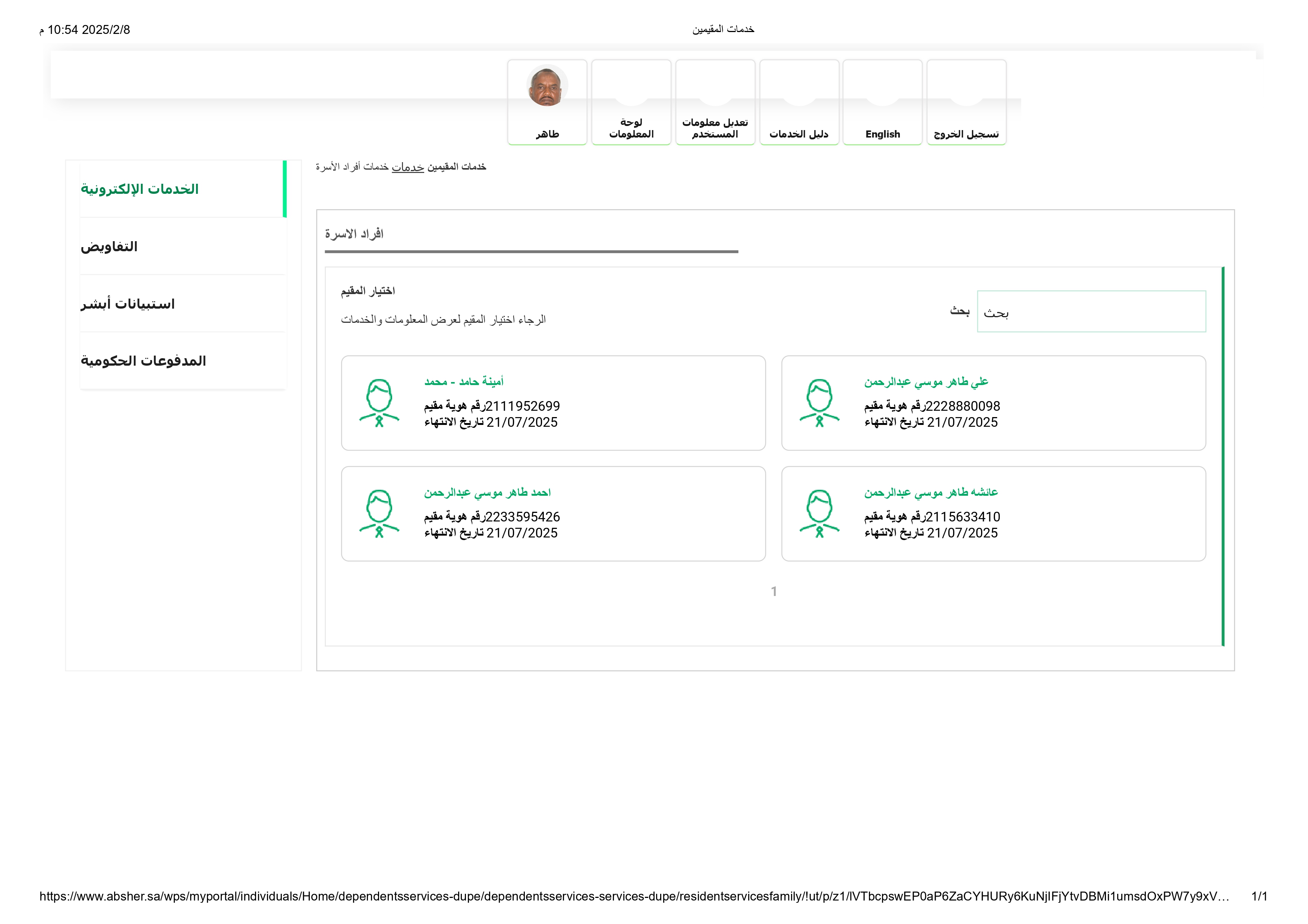1308x924 pixels.
Task: Select resident name أمينة حامد - محمد
Action: coord(464,382)
